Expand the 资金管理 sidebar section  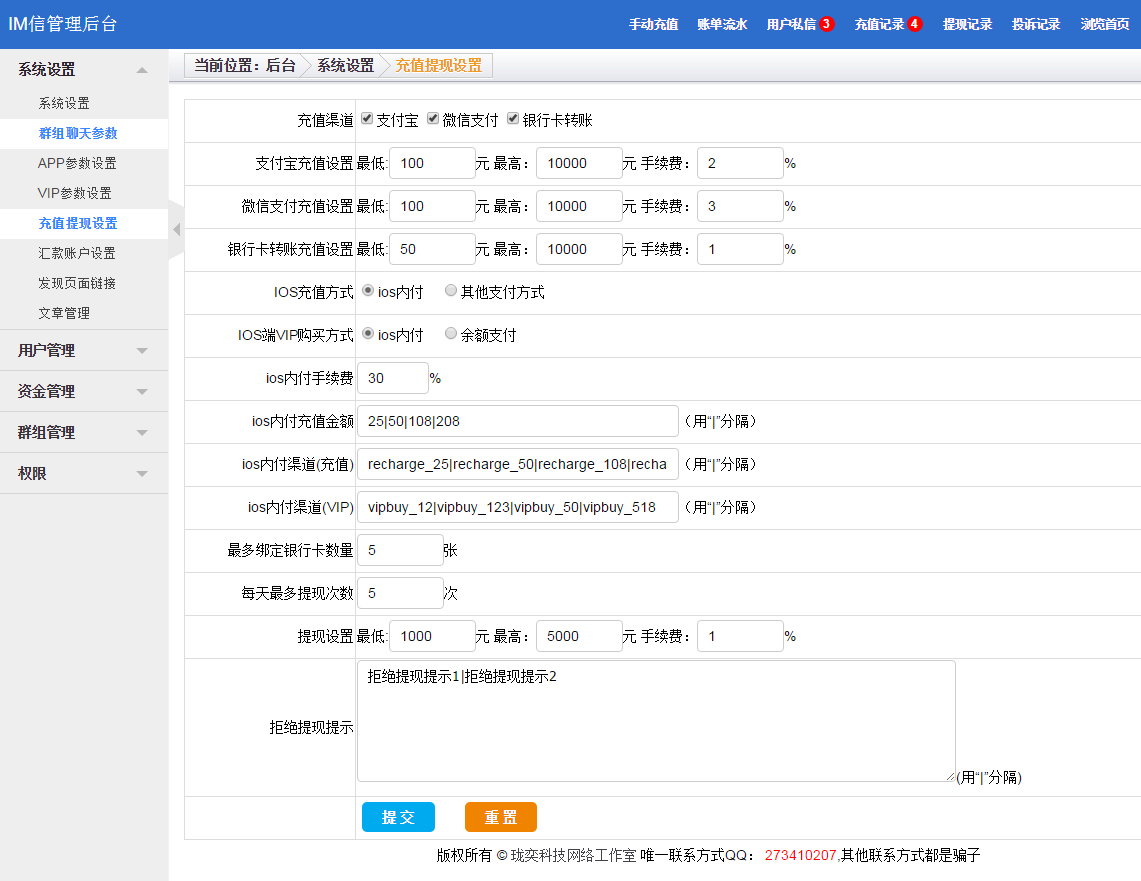pyautogui.click(x=84, y=392)
